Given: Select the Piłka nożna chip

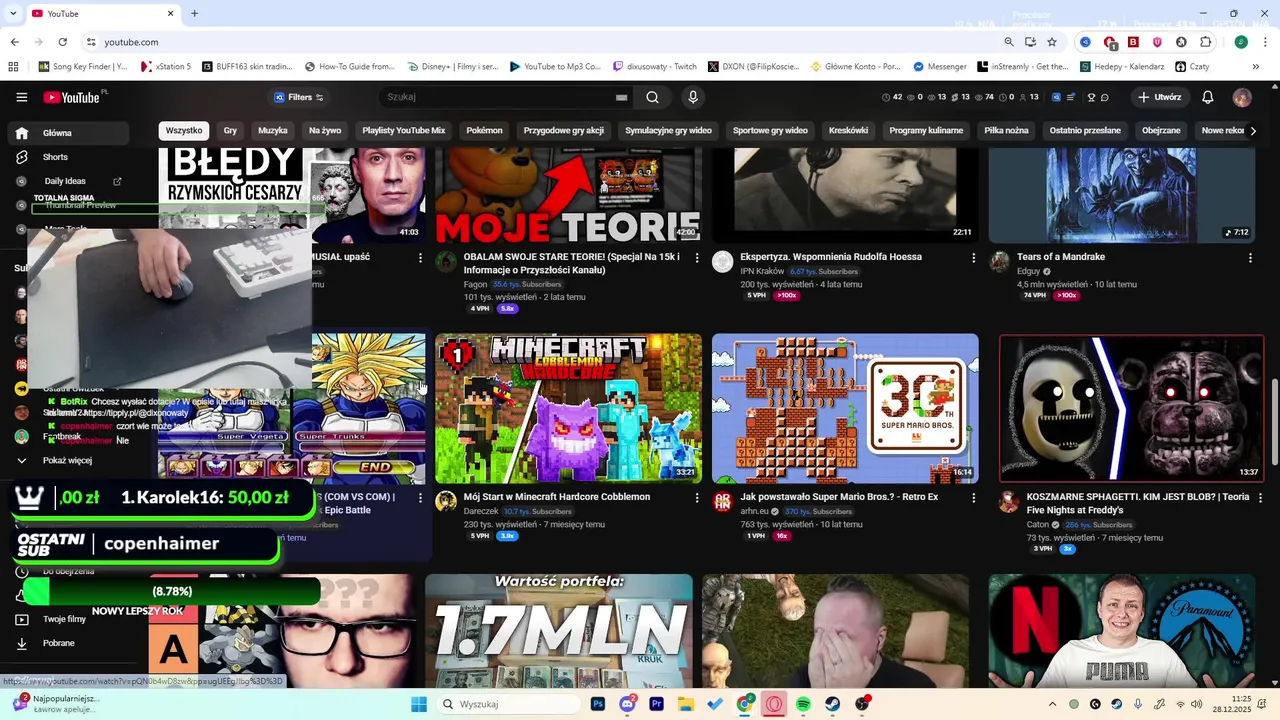Looking at the screenshot, I should 1006,130.
